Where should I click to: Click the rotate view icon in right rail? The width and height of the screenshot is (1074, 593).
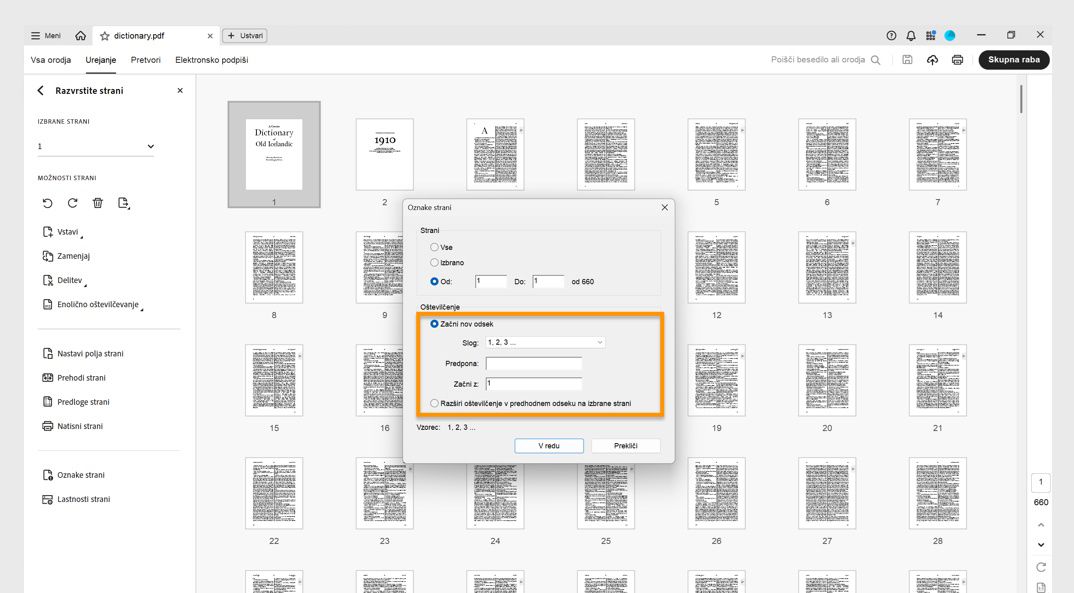pyautogui.click(x=1041, y=567)
